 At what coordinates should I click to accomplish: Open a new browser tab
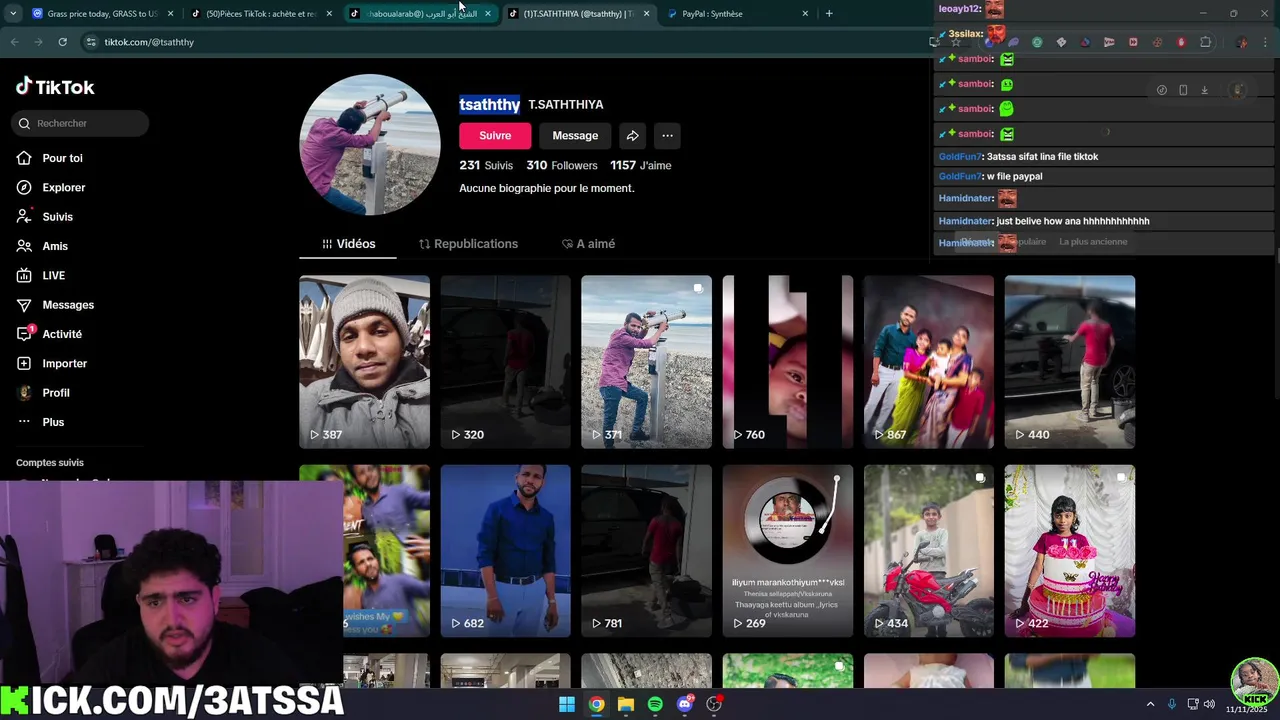pos(829,14)
